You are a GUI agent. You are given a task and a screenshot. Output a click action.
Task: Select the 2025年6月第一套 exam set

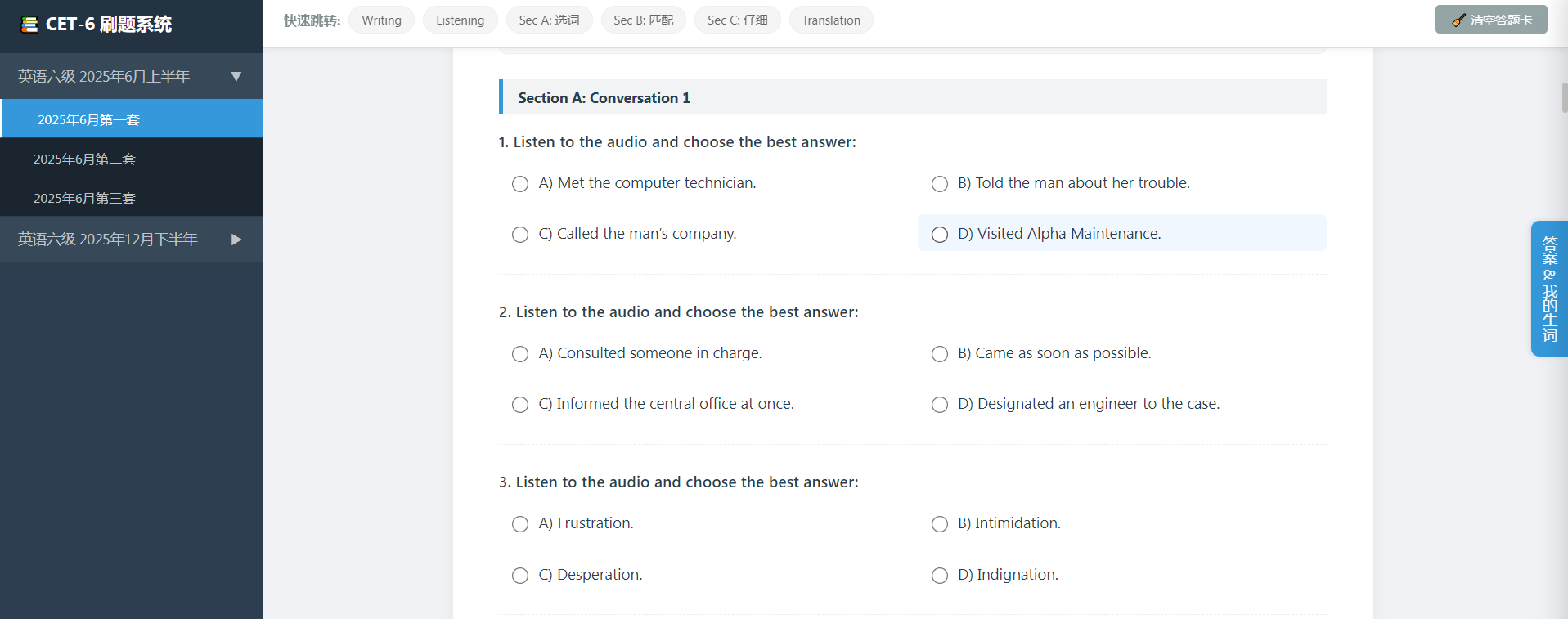(x=88, y=120)
